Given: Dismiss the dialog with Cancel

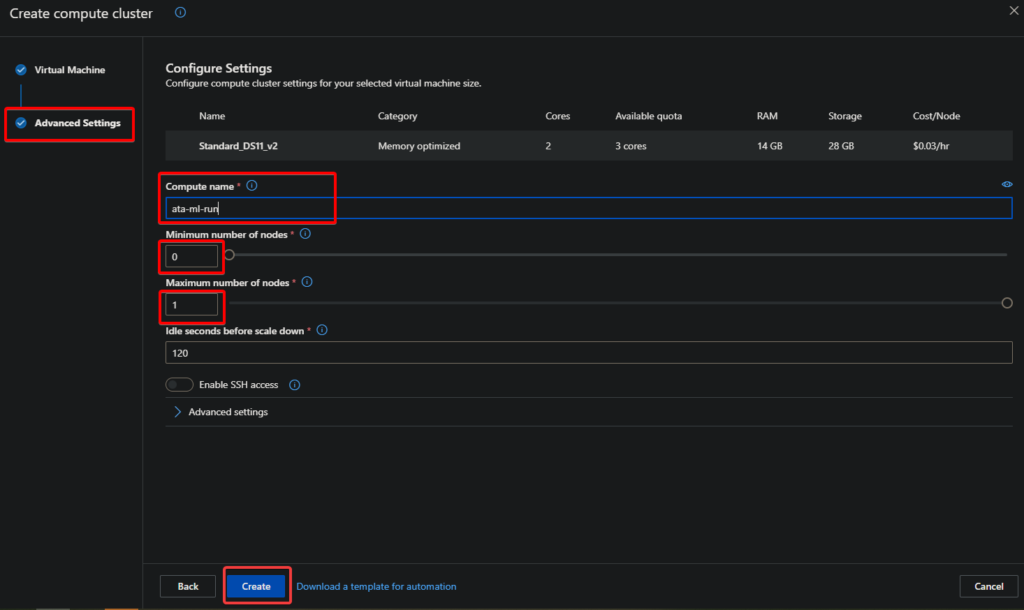Looking at the screenshot, I should click(x=988, y=585).
